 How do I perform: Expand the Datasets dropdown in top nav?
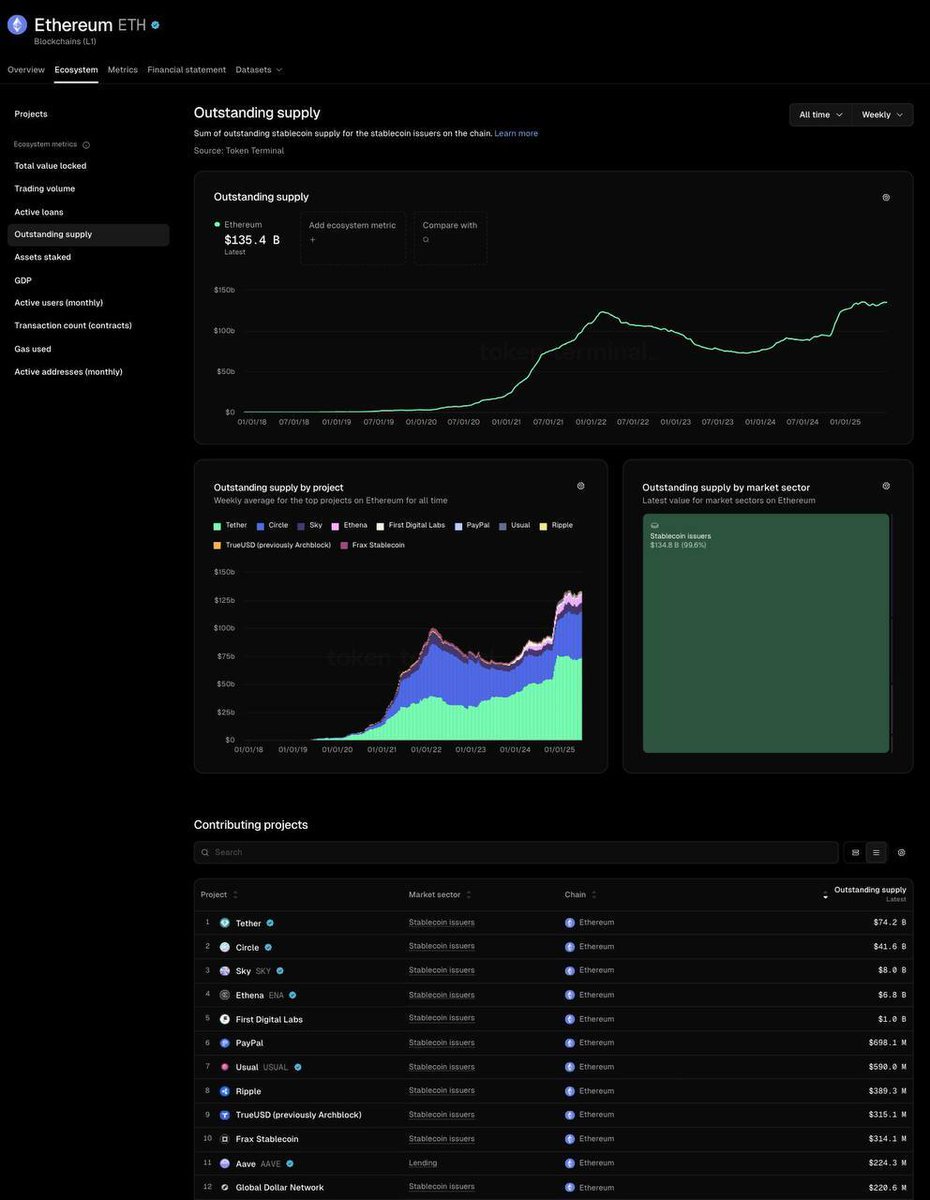tap(259, 70)
